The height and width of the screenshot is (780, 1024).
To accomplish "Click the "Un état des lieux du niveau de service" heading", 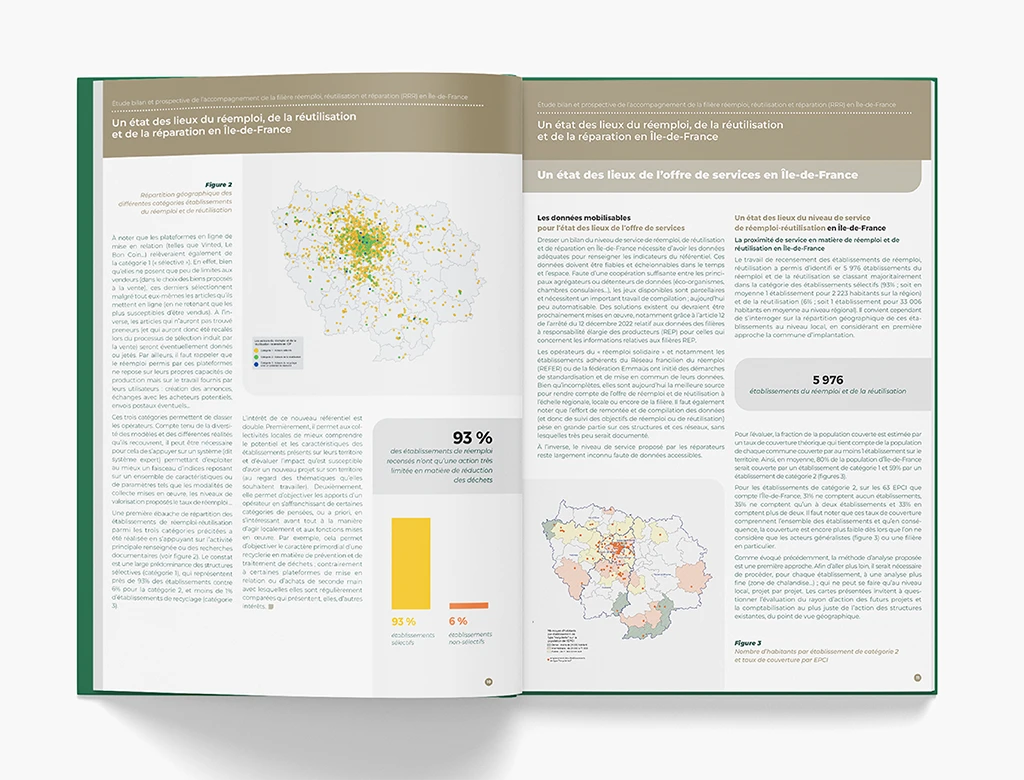I will pos(801,217).
